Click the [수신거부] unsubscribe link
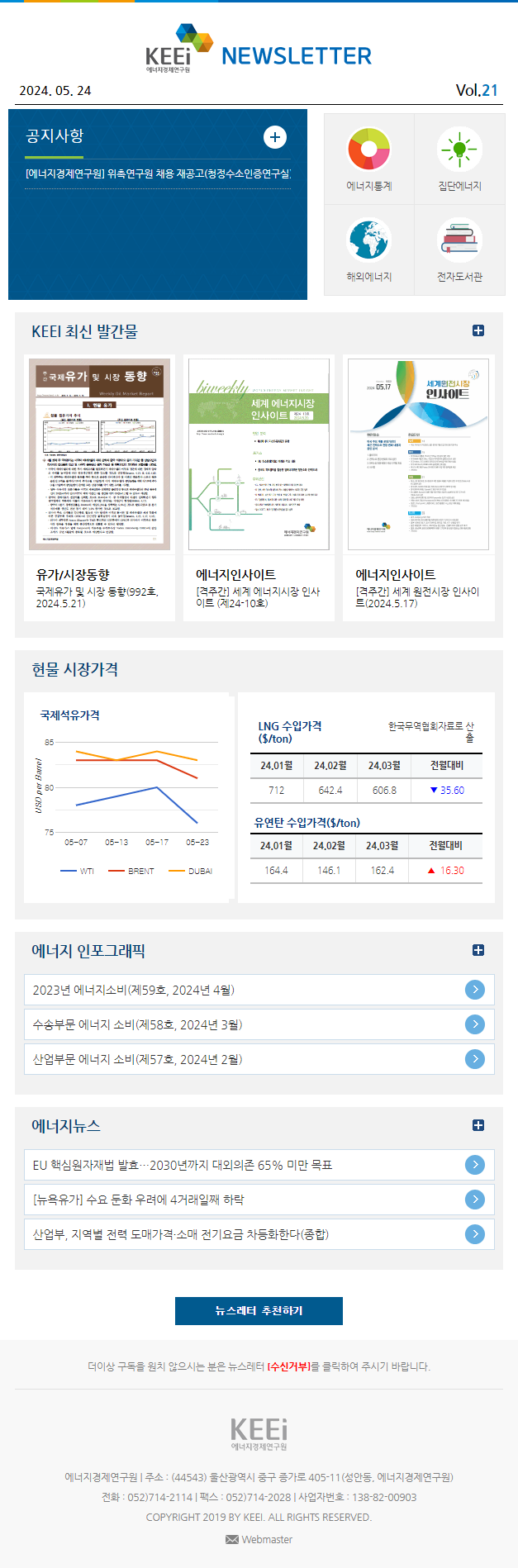 pos(289,1366)
